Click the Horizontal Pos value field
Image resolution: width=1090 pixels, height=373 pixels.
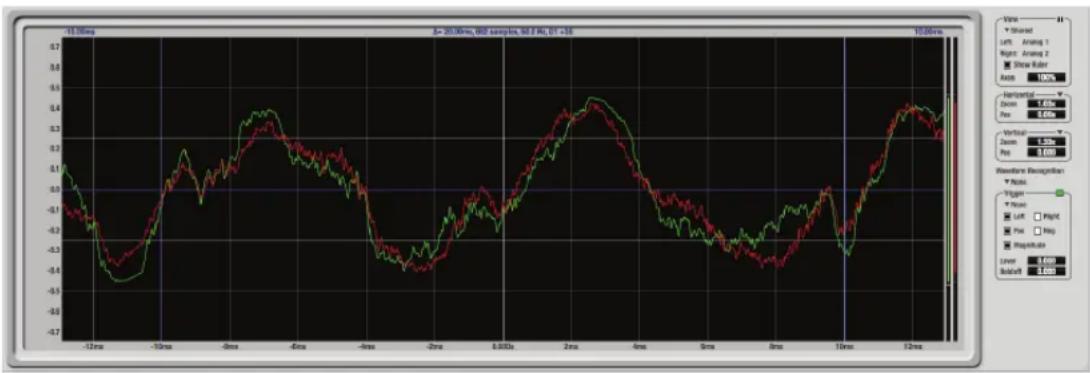[x=1046, y=114]
